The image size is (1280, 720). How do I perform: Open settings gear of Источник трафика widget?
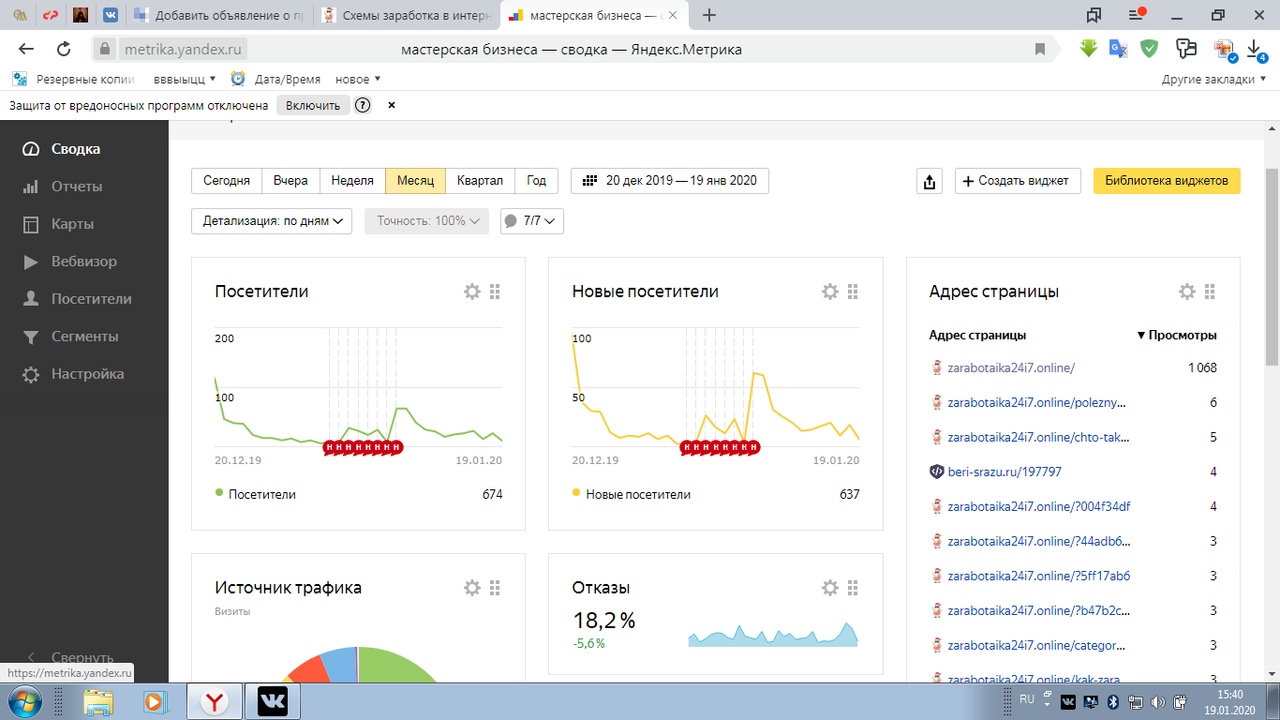coord(472,588)
